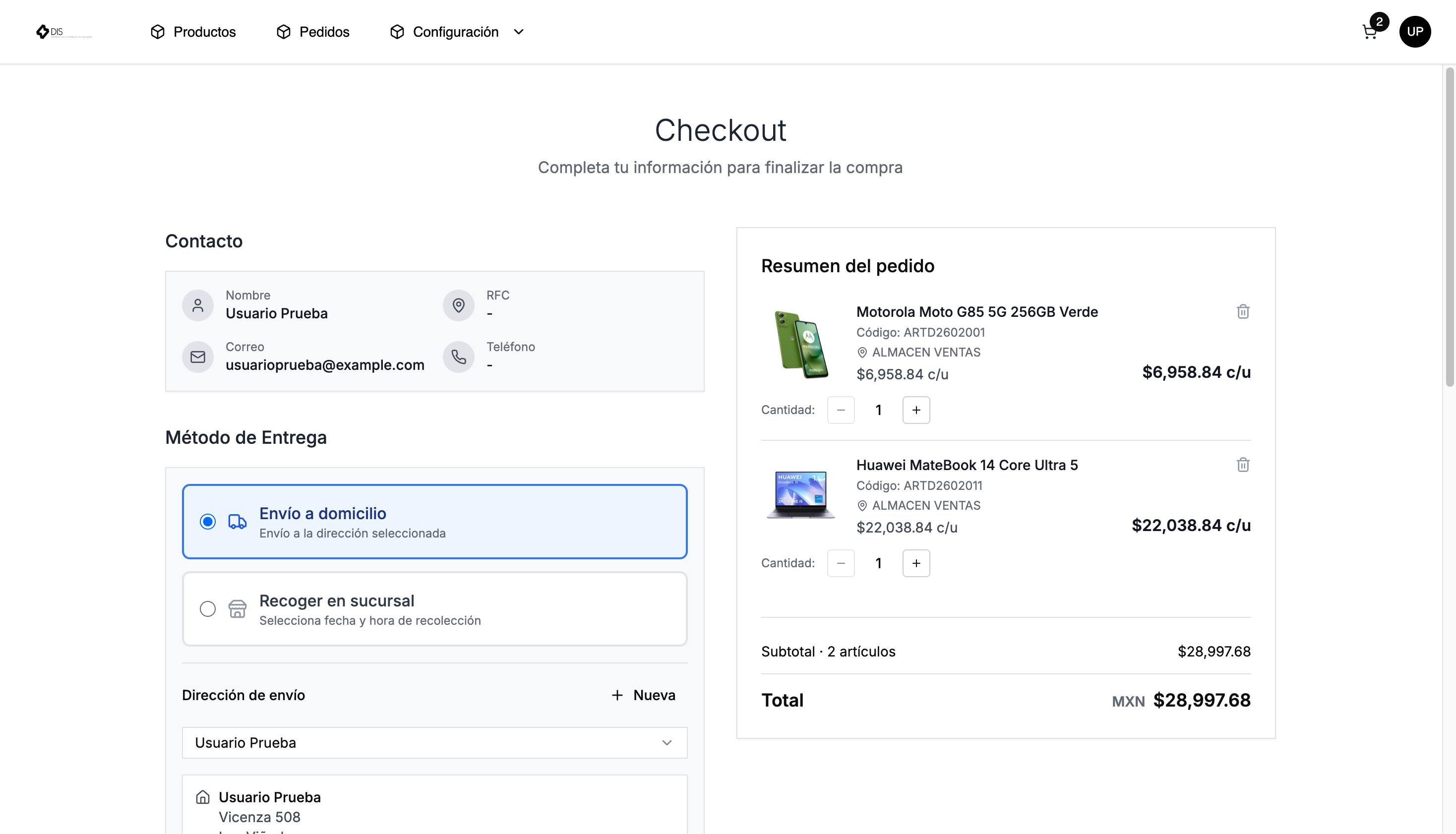Image resolution: width=1456 pixels, height=834 pixels.
Task: Click the warehouse pin under Motorola item
Action: 862,352
